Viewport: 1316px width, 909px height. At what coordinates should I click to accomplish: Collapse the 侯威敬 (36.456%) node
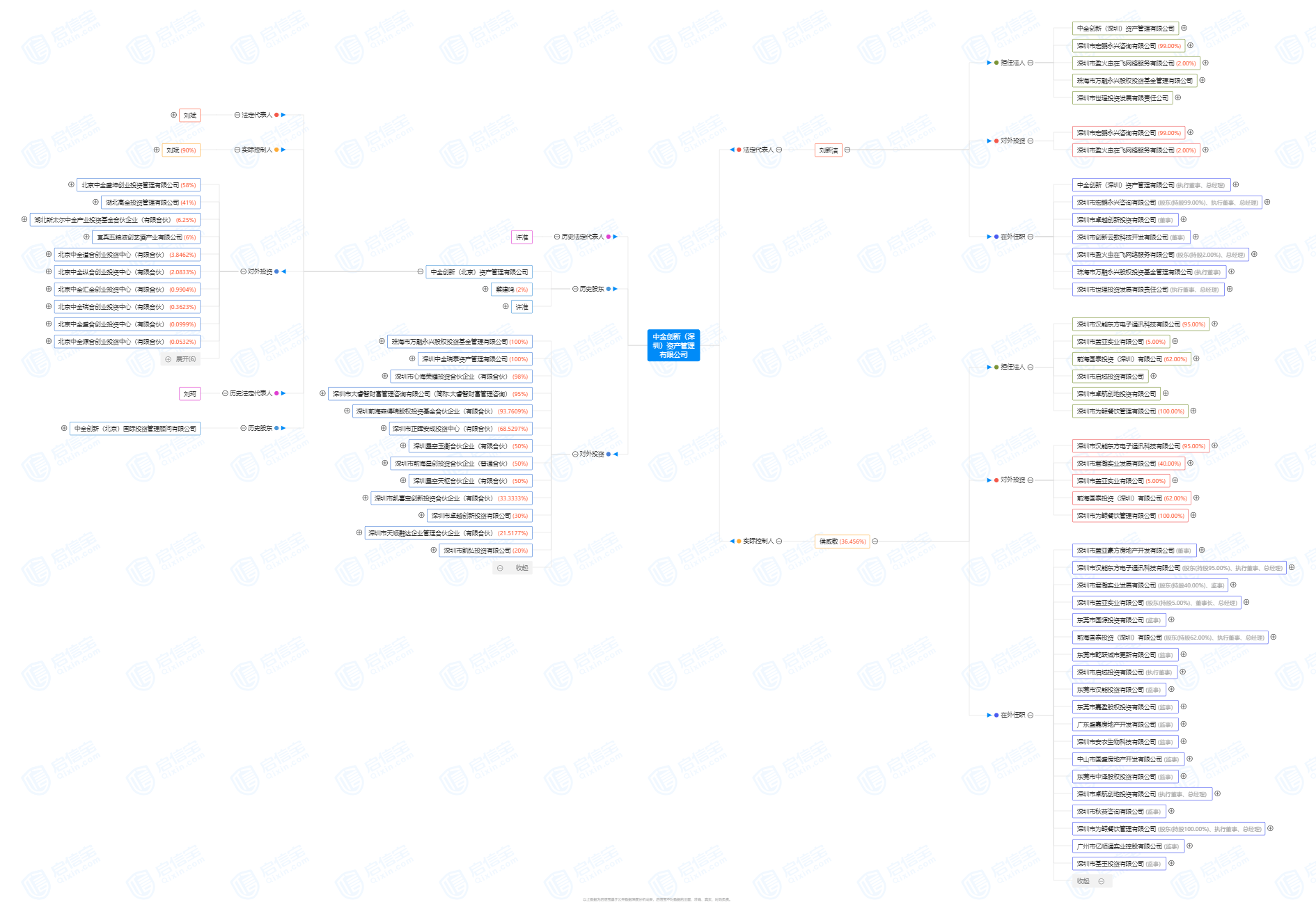click(x=875, y=541)
